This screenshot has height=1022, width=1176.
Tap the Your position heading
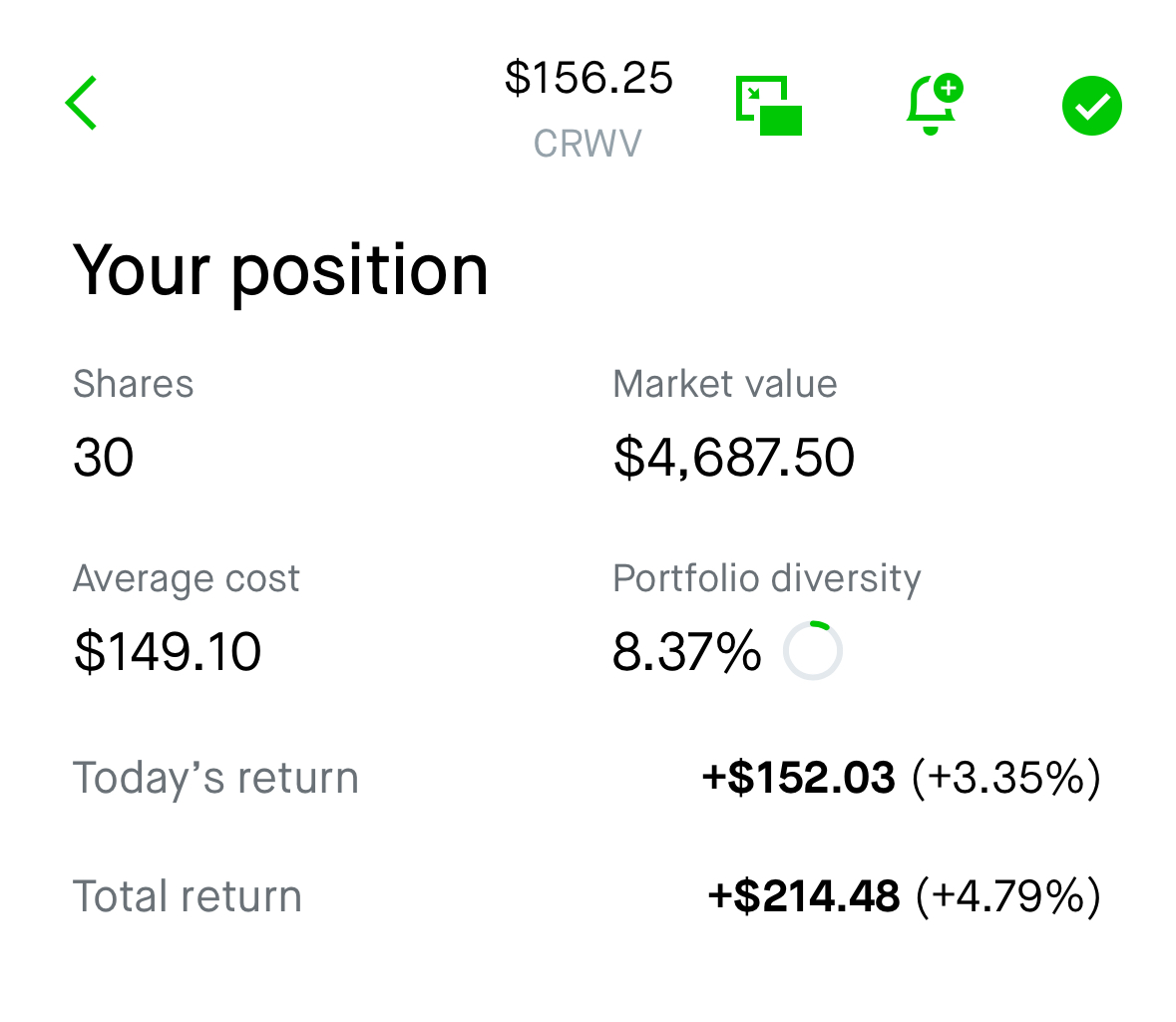pos(280,271)
